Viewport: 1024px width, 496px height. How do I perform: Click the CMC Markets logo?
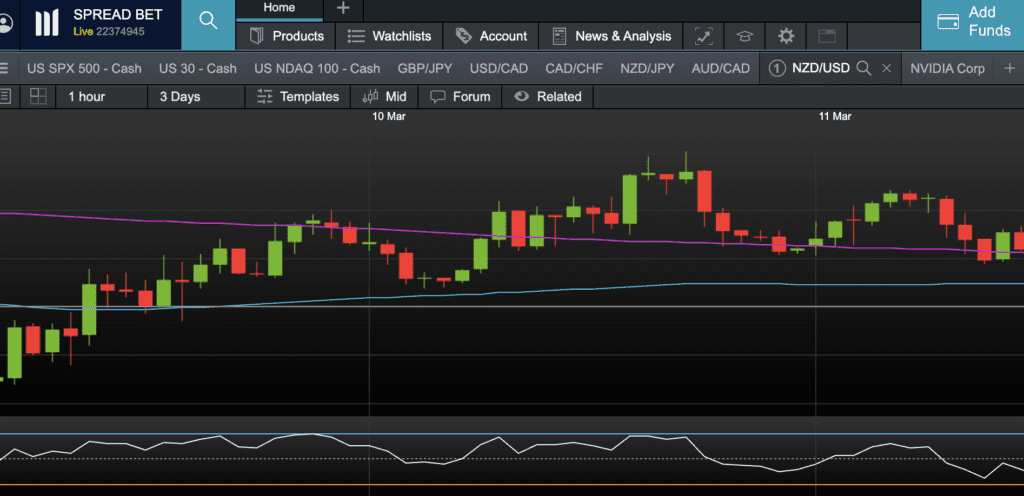click(46, 23)
